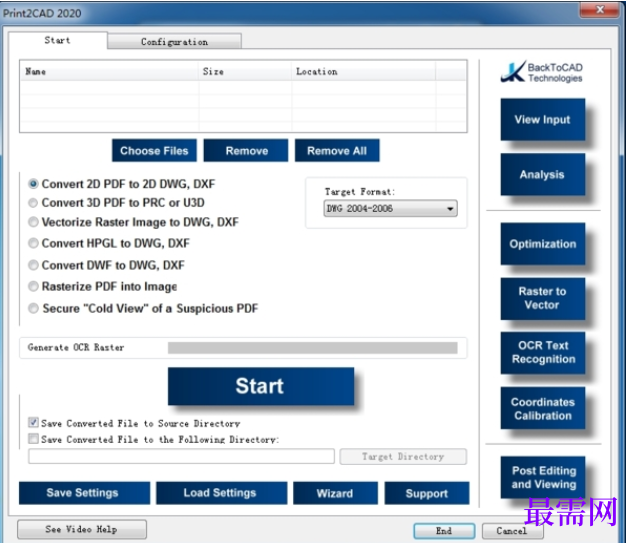Open Coordinates Calibration
Image resolution: width=636 pixels, height=543 pixels.
tap(543, 408)
